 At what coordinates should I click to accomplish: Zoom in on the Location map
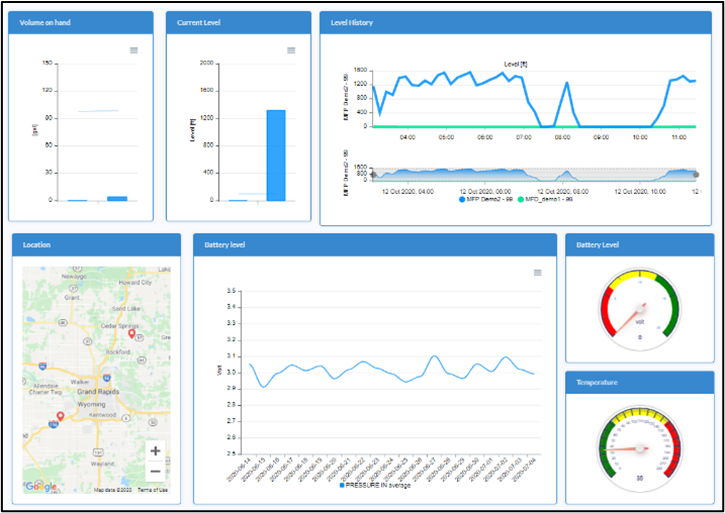click(155, 451)
